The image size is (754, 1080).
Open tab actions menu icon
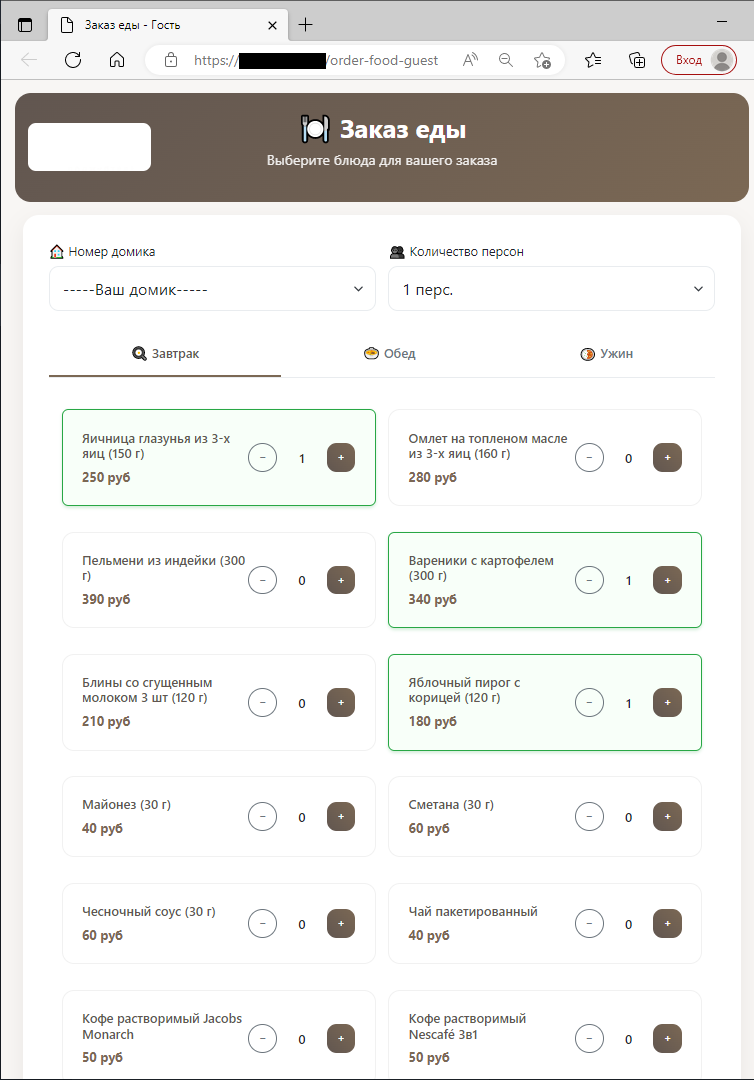coord(26,25)
